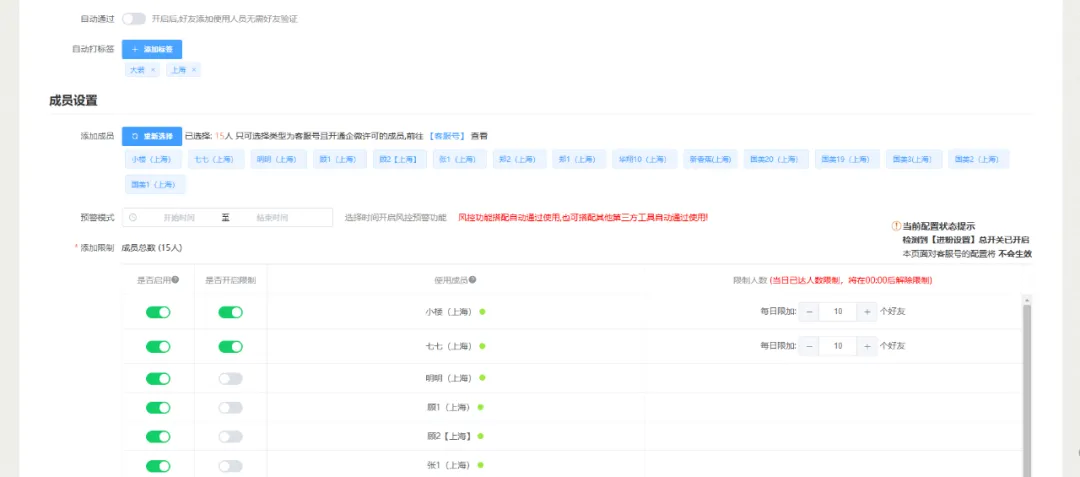Click the clock icon in 预警模式 field
This screenshot has height=477, width=1080.
(133, 218)
